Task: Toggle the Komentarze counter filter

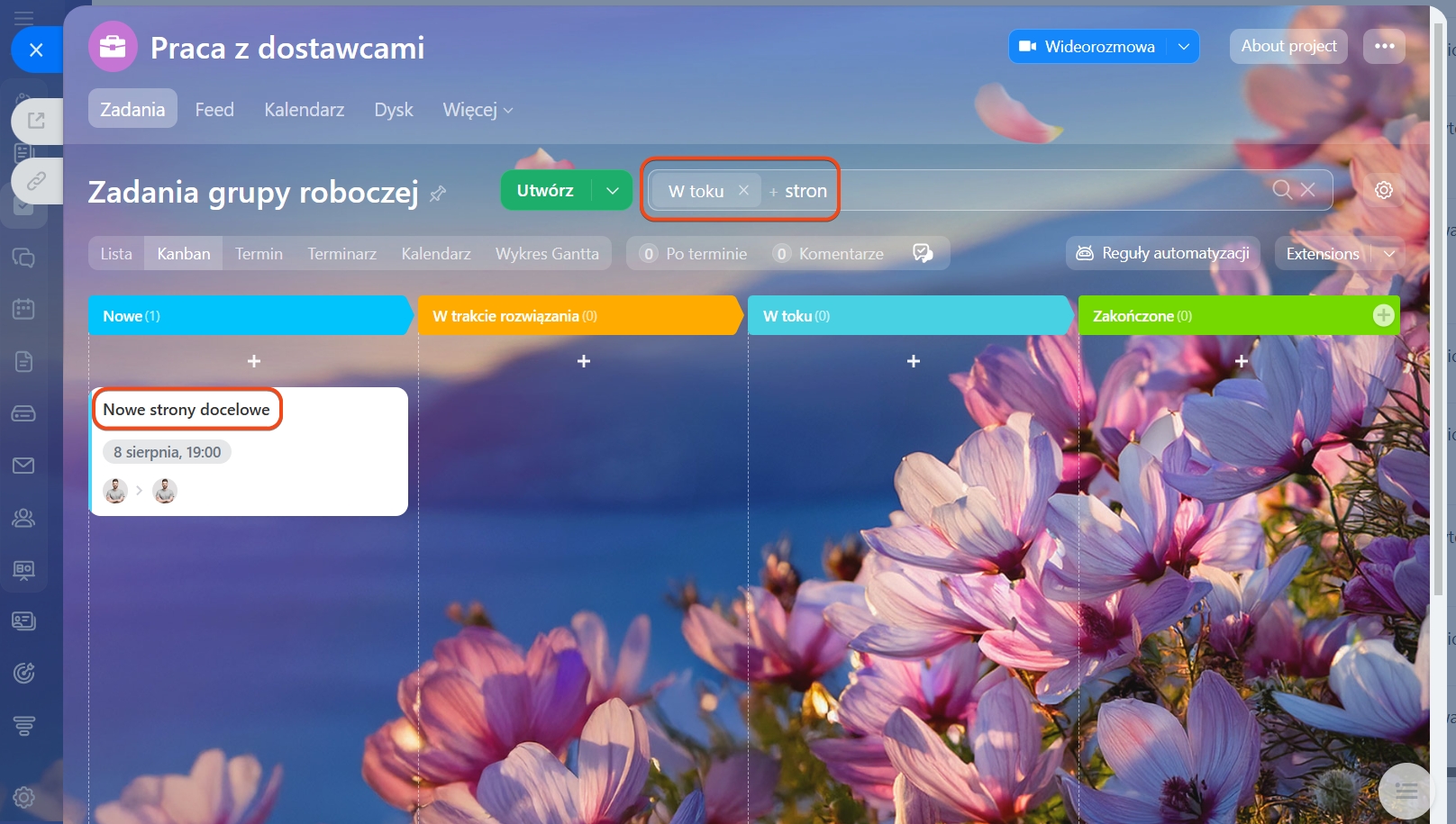Action: [x=829, y=254]
